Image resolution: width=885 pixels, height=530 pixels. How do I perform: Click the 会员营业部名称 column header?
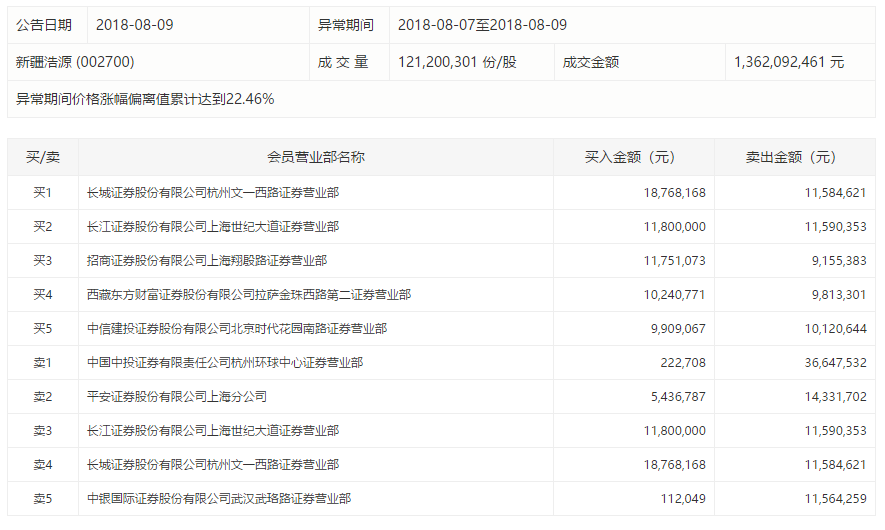click(316, 157)
